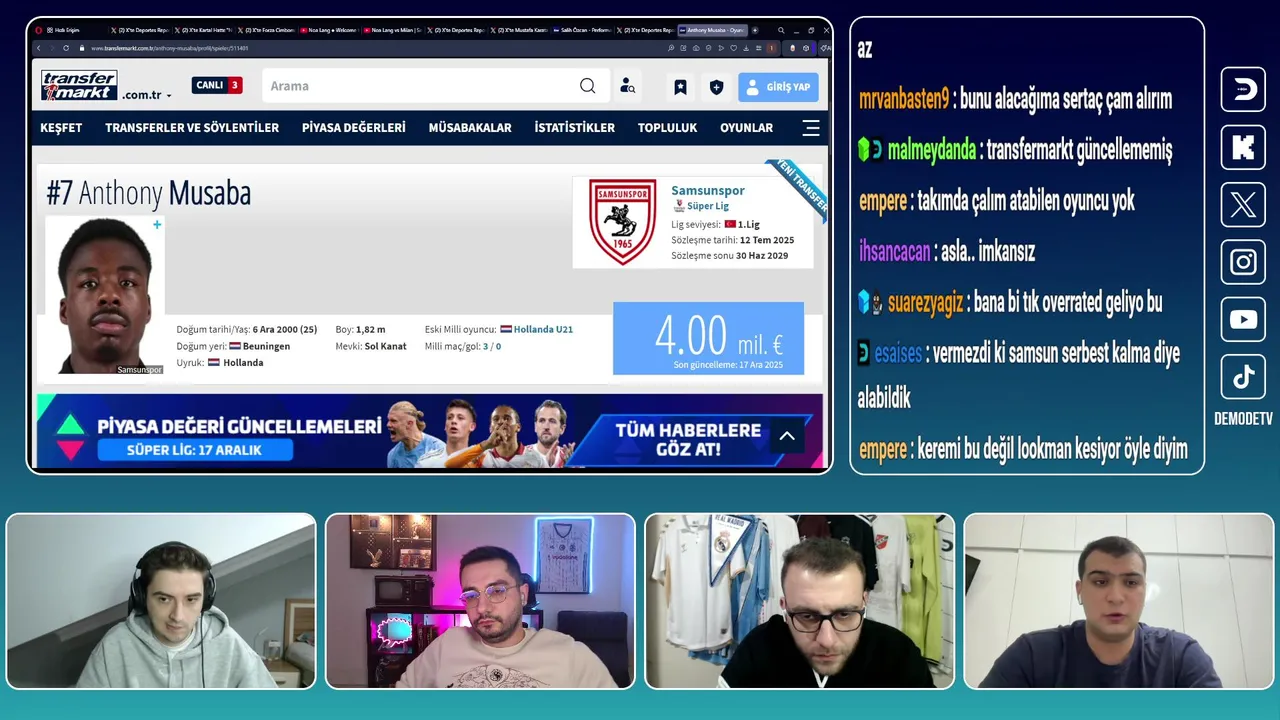
Task: Click the GİRİŞ YAP login button
Action: point(778,87)
